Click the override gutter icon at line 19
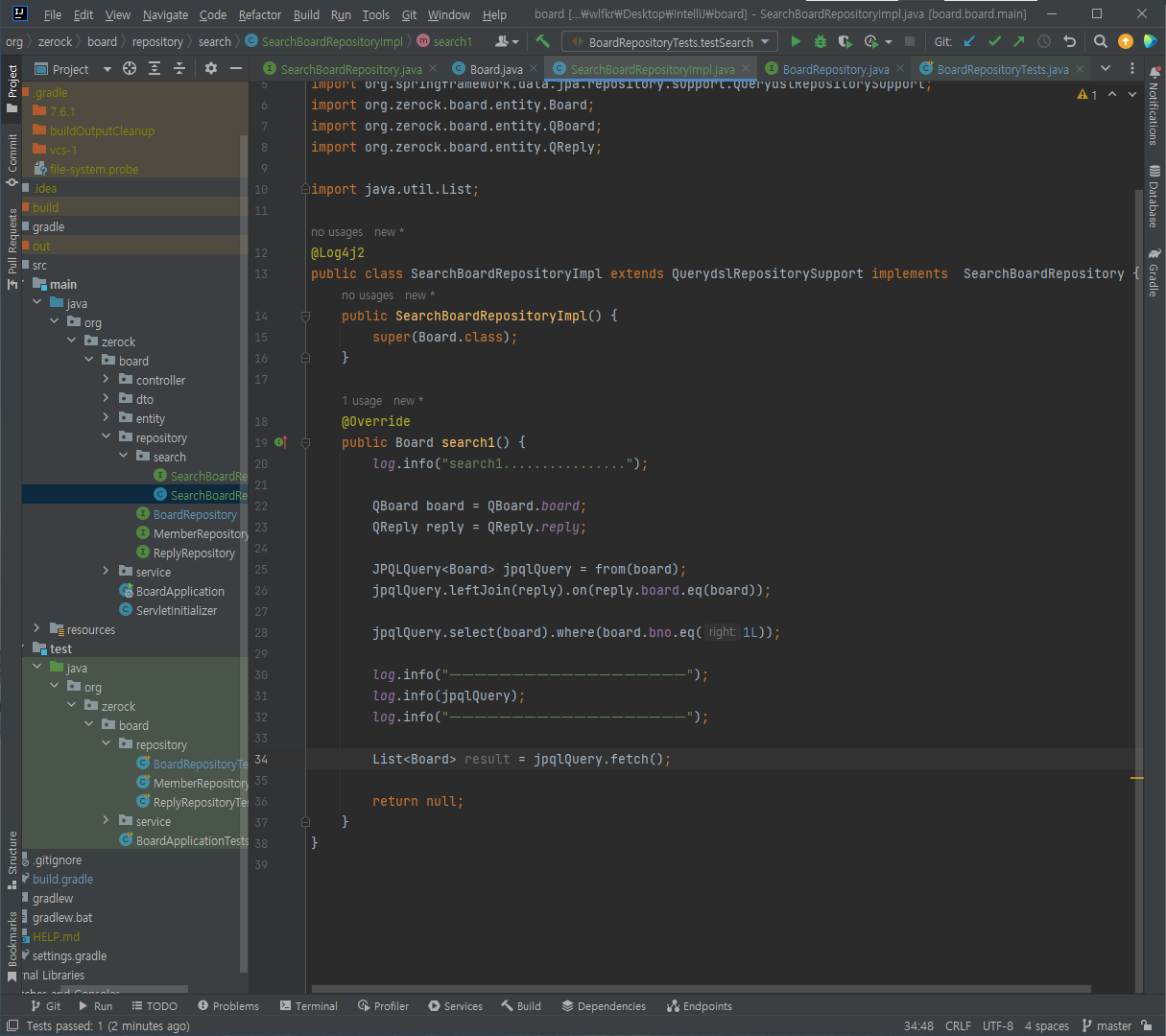Viewport: 1166px width, 1036px height. coord(280,442)
